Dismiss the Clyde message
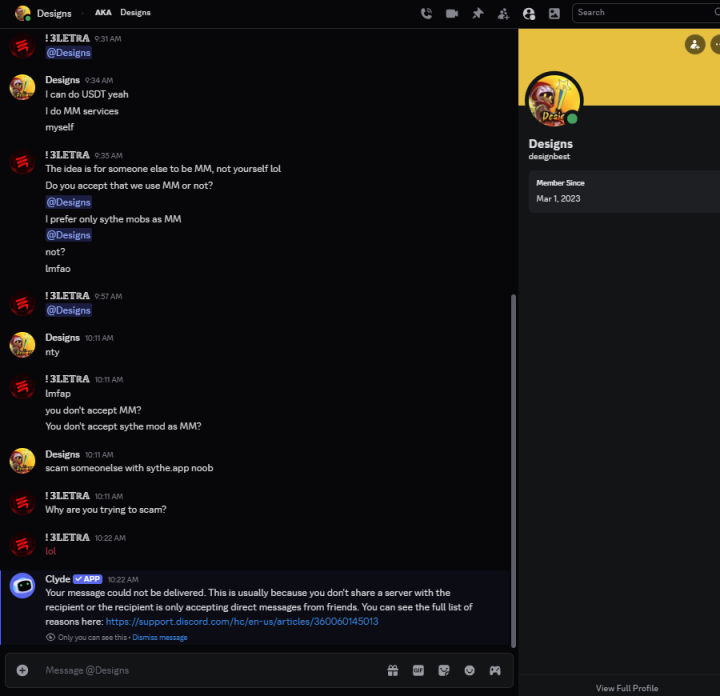Image resolution: width=720 pixels, height=696 pixels. [160, 637]
